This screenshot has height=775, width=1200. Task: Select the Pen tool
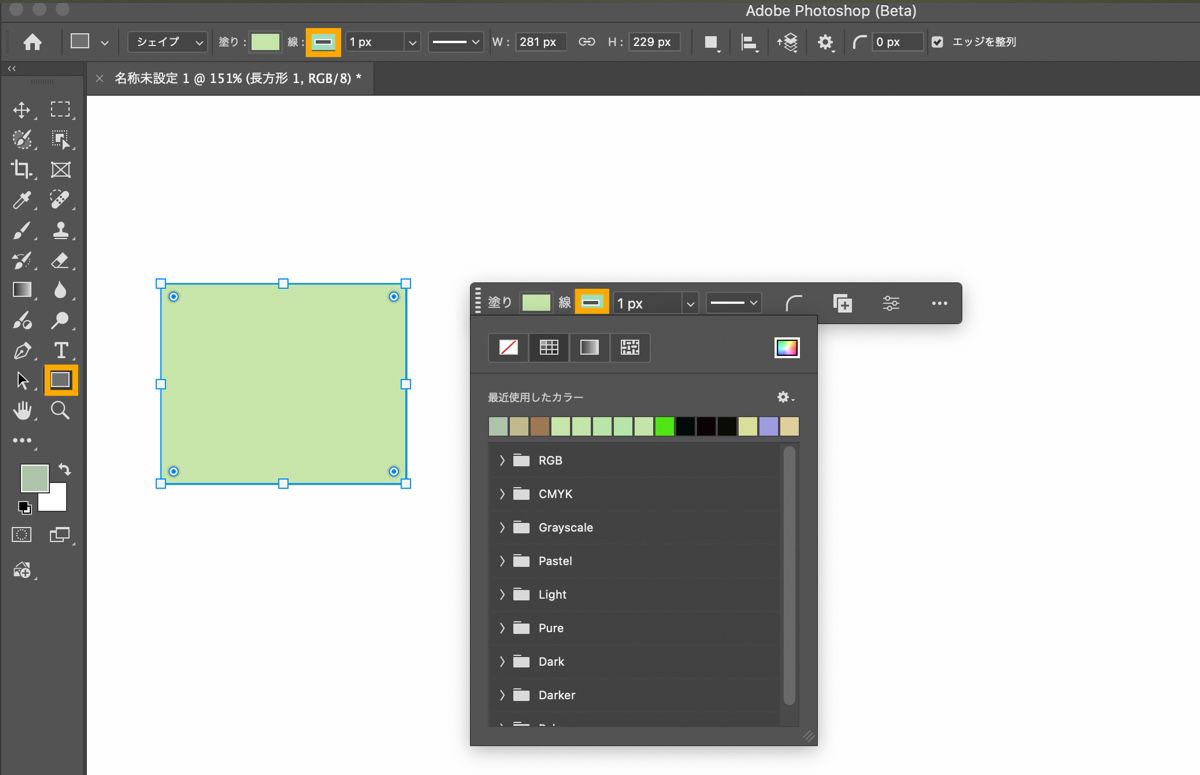pos(22,351)
